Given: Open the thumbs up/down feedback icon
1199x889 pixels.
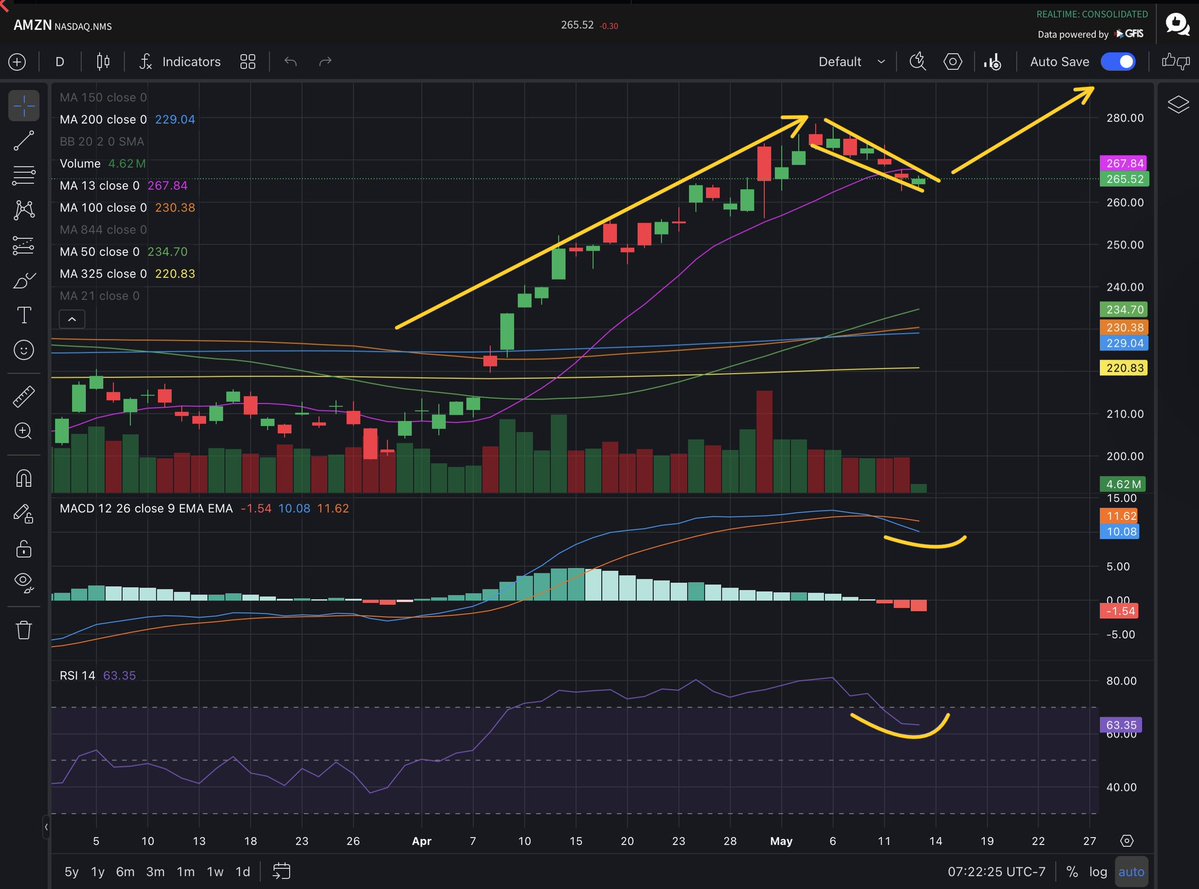Looking at the screenshot, I should pos(1176,62).
